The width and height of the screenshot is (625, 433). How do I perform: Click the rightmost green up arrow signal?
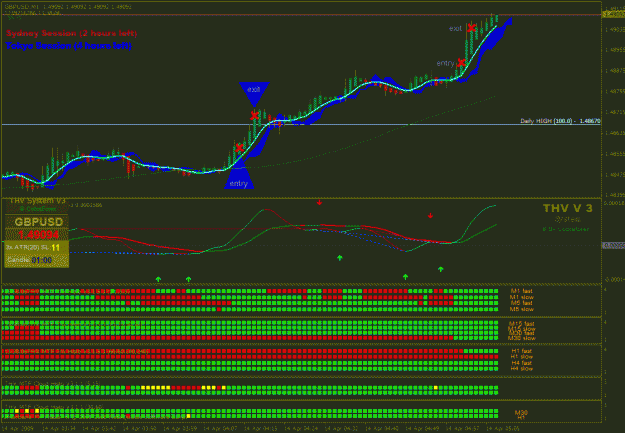tap(440, 269)
